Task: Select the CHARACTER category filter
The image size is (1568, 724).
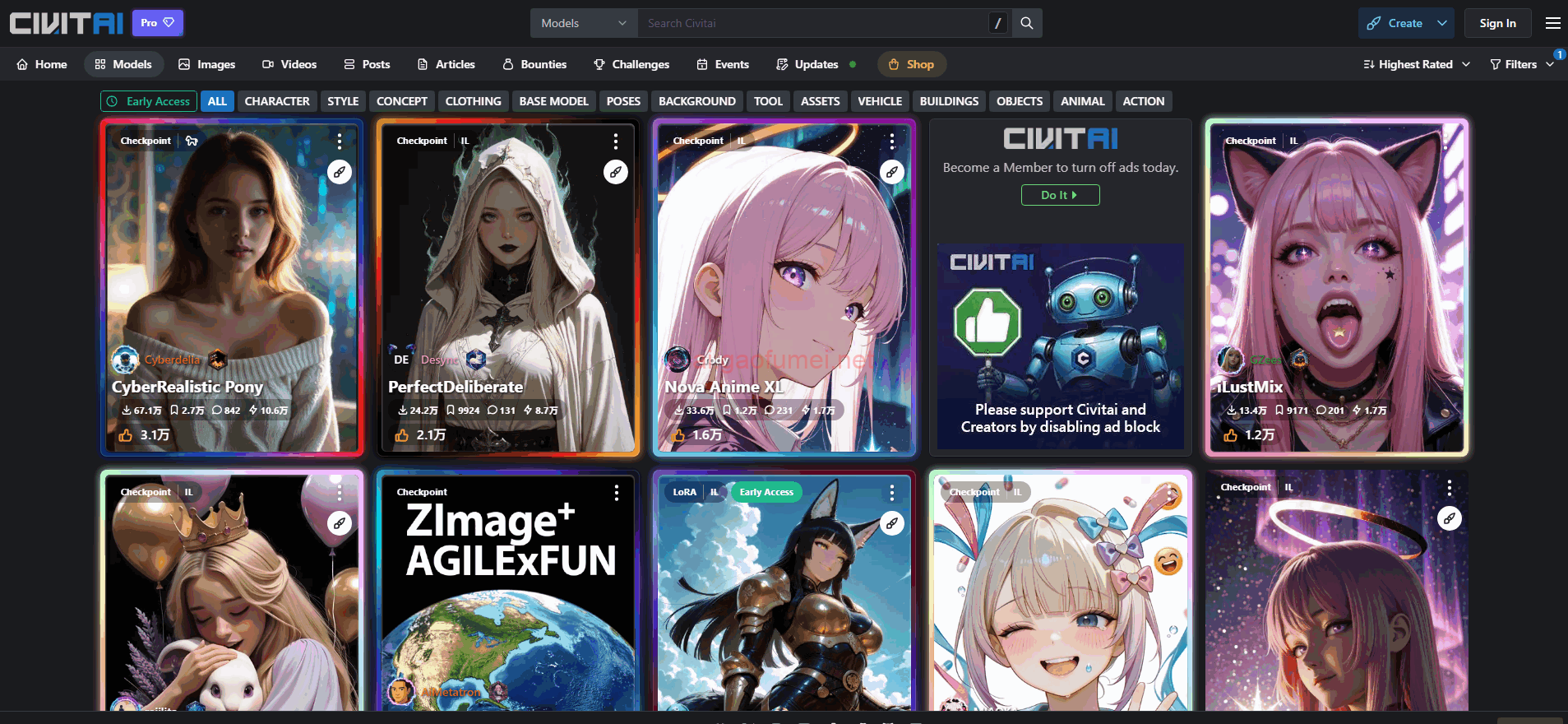Action: pyautogui.click(x=277, y=101)
